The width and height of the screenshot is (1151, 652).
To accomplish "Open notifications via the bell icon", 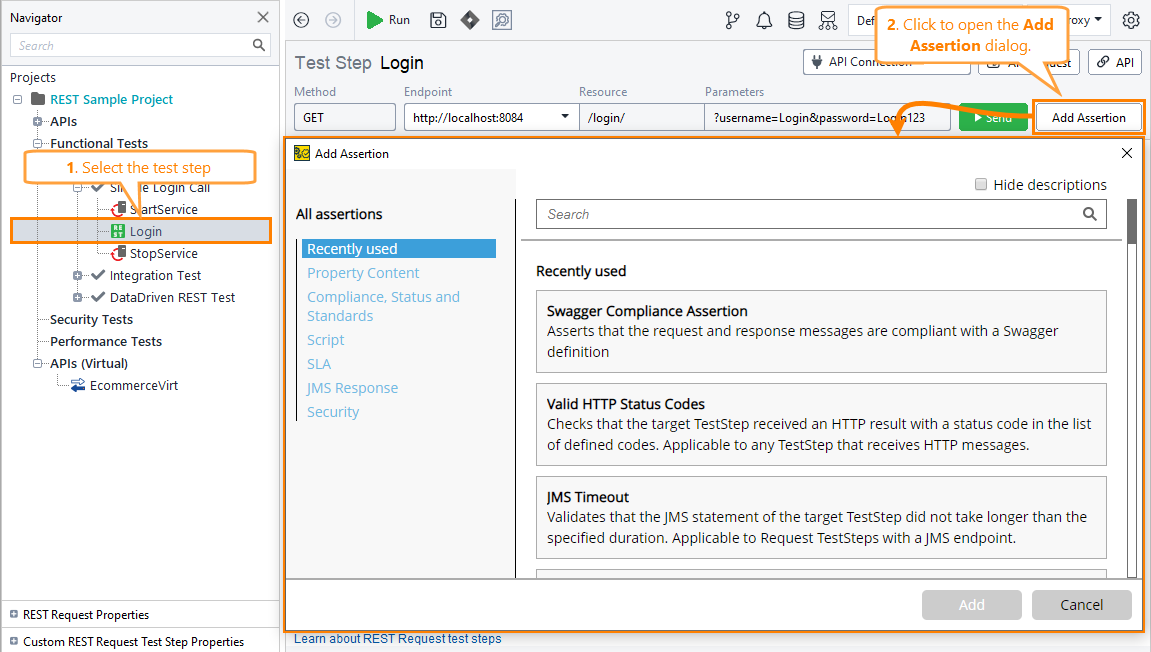I will (x=763, y=20).
